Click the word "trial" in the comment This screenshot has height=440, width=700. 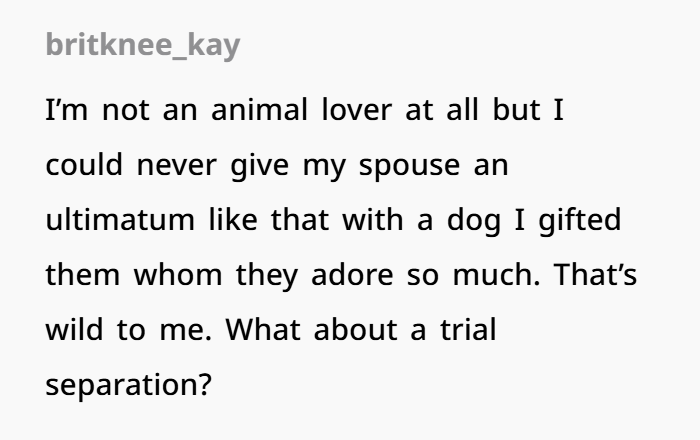click(x=468, y=329)
